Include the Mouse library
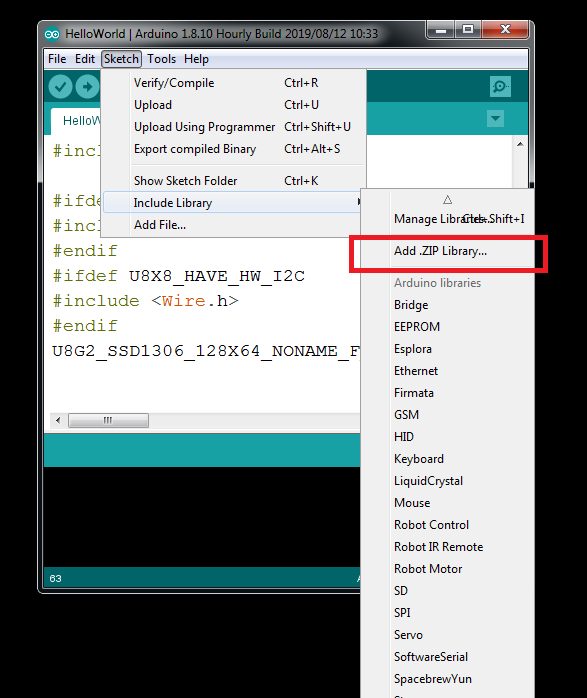The width and height of the screenshot is (587, 698). click(448, 503)
